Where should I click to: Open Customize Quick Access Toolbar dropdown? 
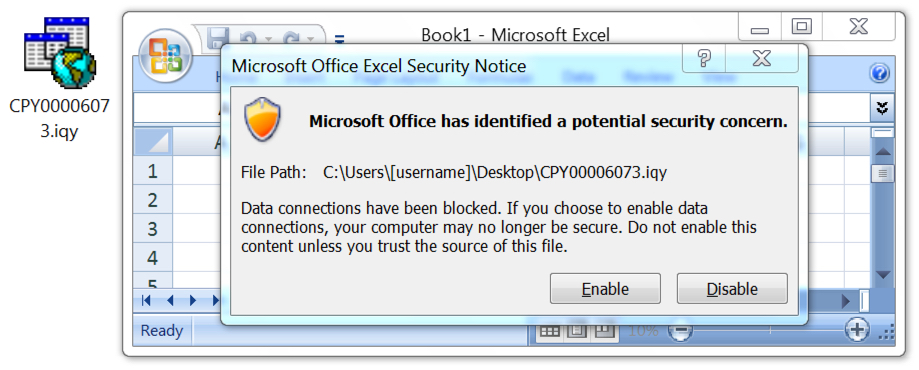339,40
